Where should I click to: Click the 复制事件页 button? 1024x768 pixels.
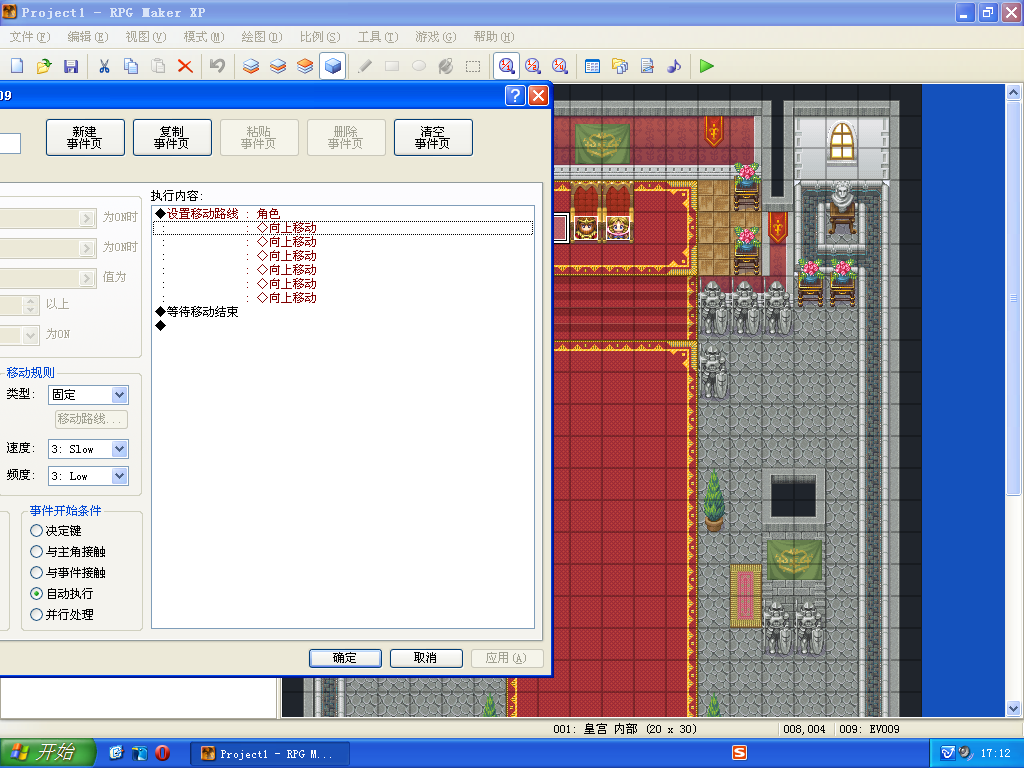(172, 137)
